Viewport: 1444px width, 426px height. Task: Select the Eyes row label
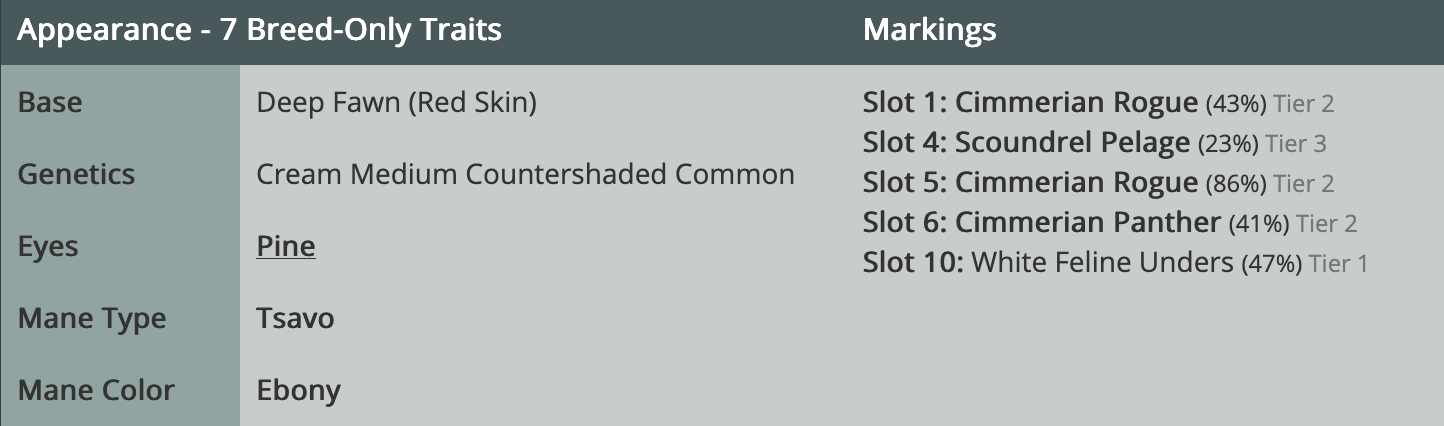(48, 246)
